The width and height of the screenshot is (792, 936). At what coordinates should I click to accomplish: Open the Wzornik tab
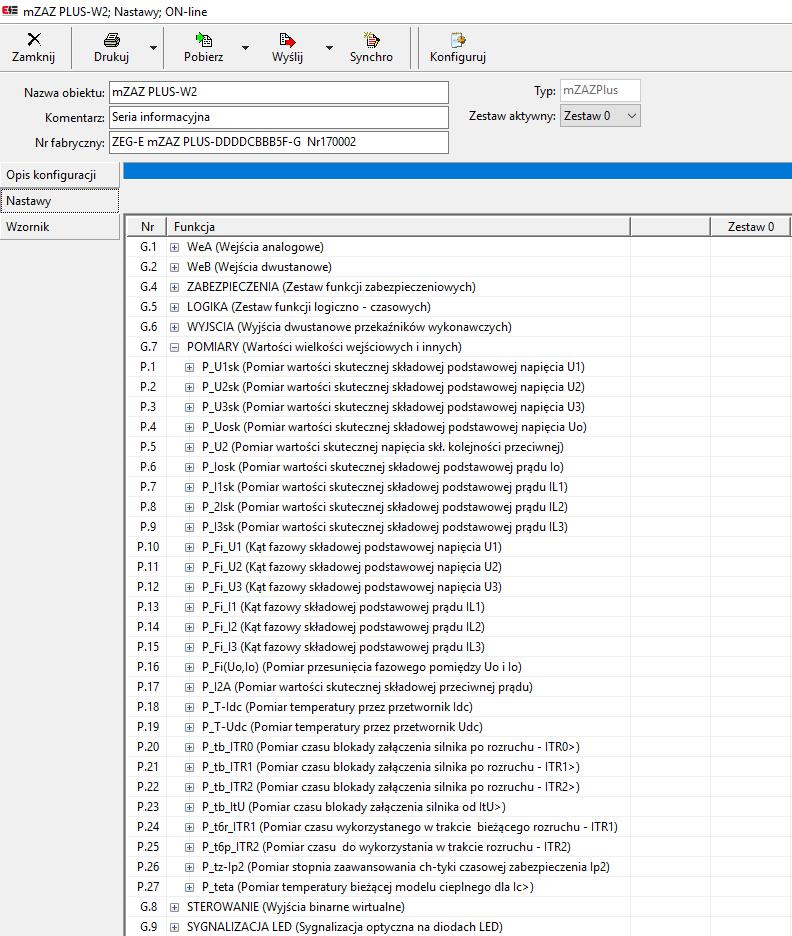(x=60, y=227)
